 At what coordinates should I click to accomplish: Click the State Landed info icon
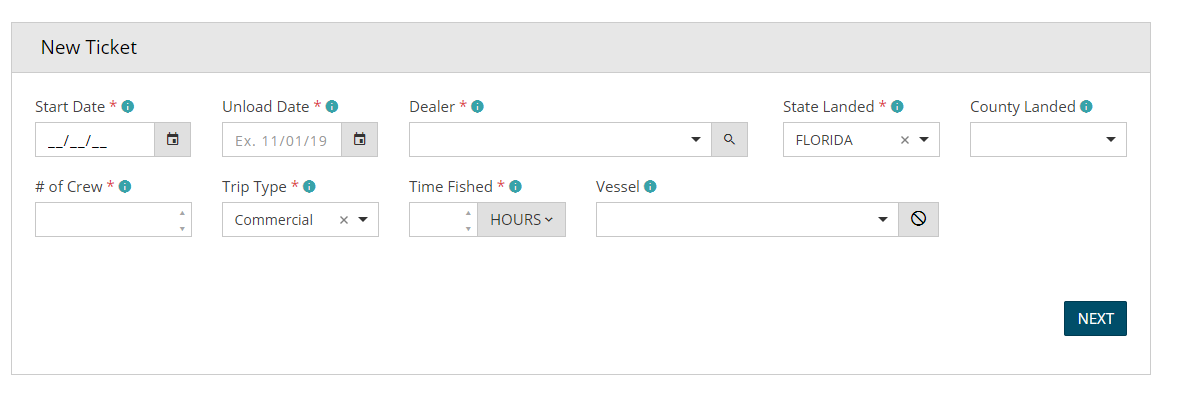[897, 106]
